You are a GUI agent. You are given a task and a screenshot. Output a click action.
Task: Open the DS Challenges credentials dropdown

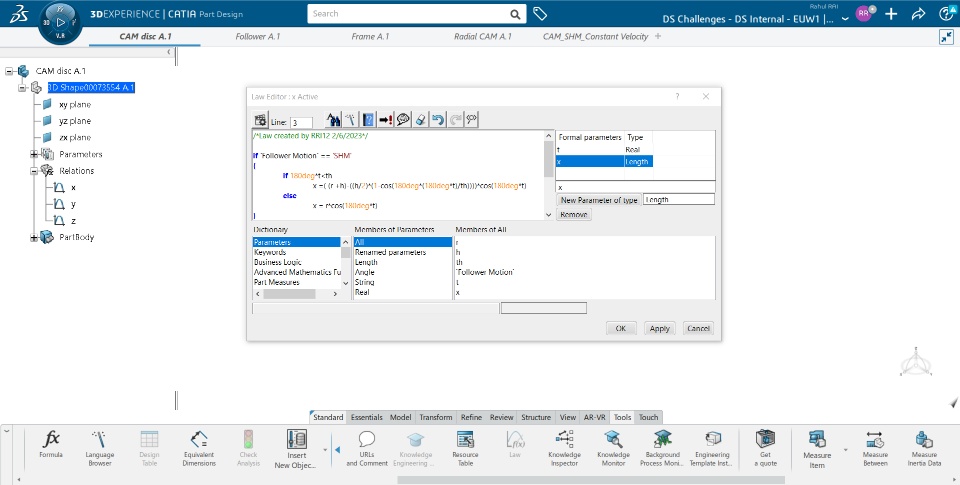pyautogui.click(x=845, y=19)
